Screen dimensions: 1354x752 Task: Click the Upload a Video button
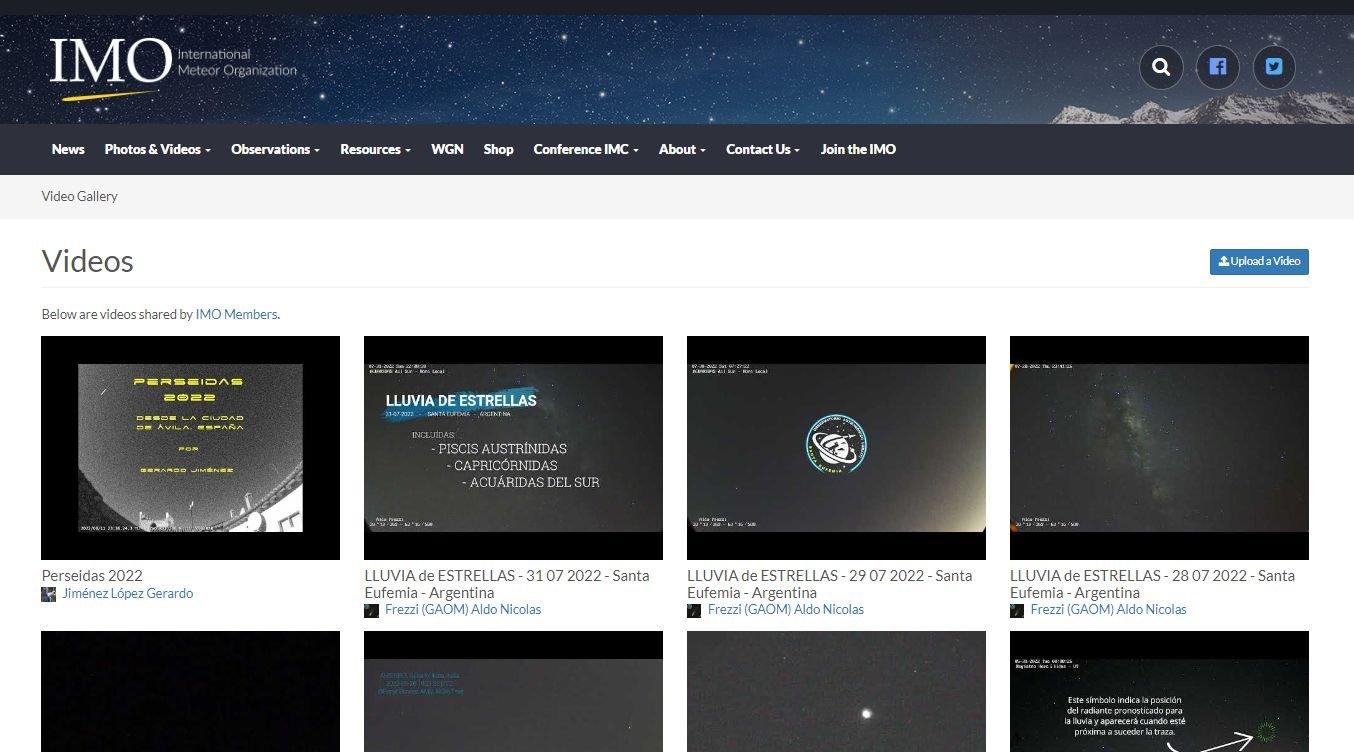point(1259,262)
